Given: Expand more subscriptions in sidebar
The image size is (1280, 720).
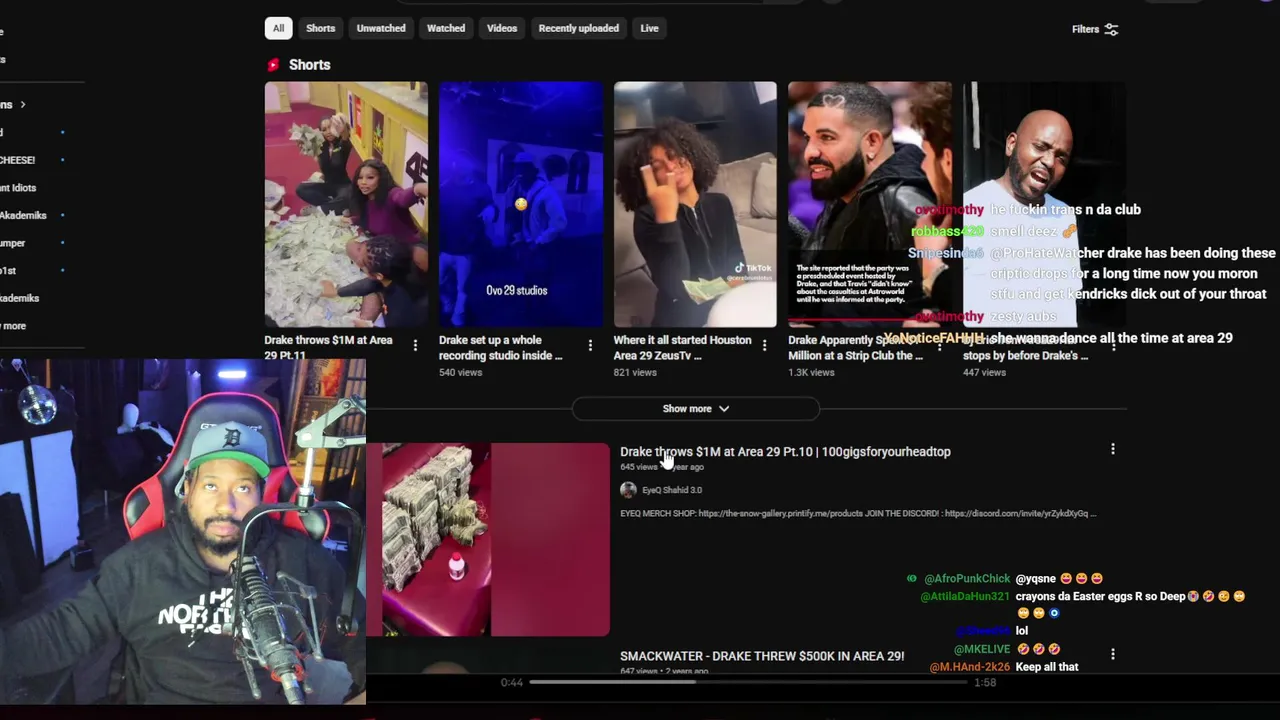Looking at the screenshot, I should [13, 326].
